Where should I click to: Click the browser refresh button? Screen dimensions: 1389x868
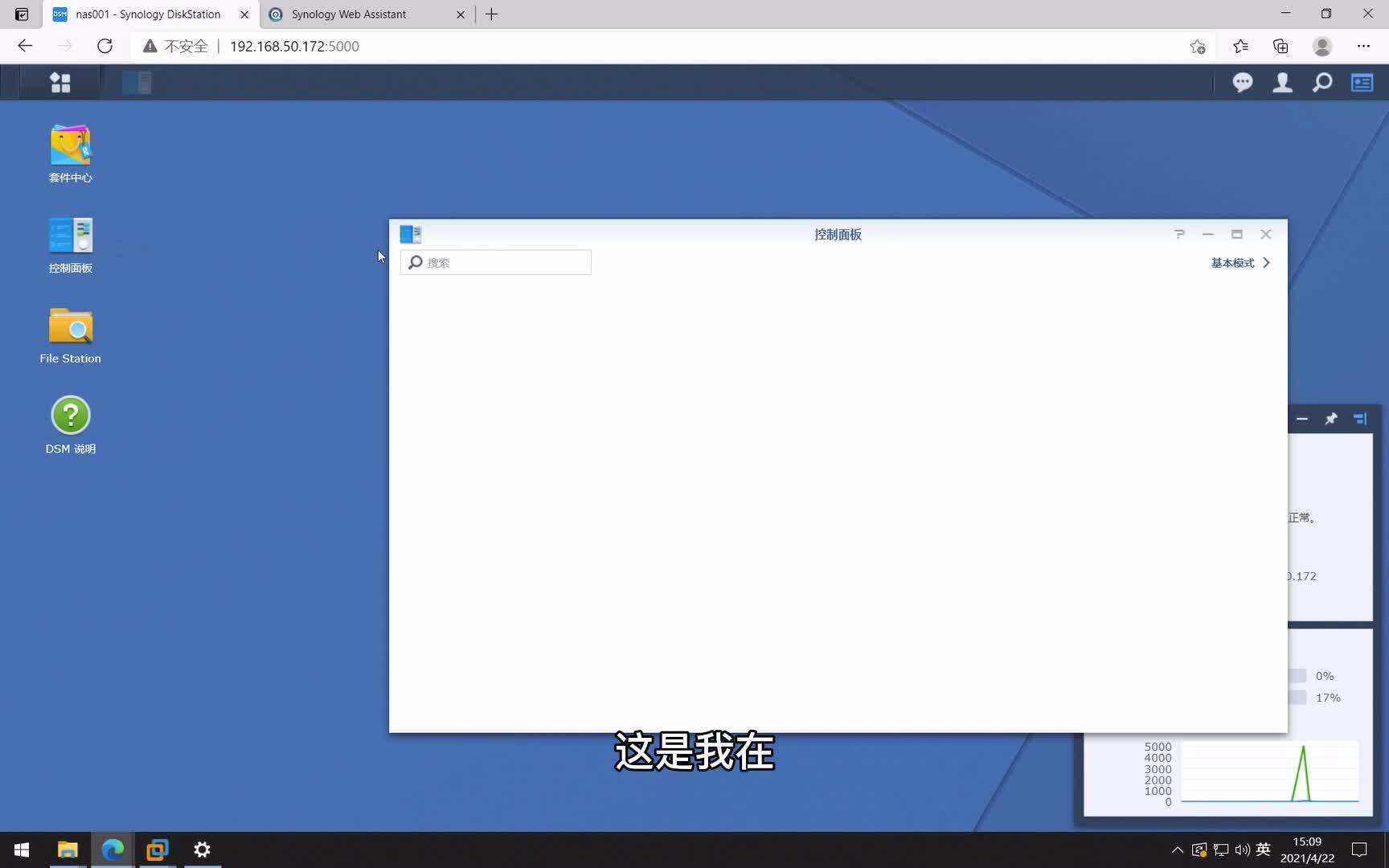tap(104, 46)
